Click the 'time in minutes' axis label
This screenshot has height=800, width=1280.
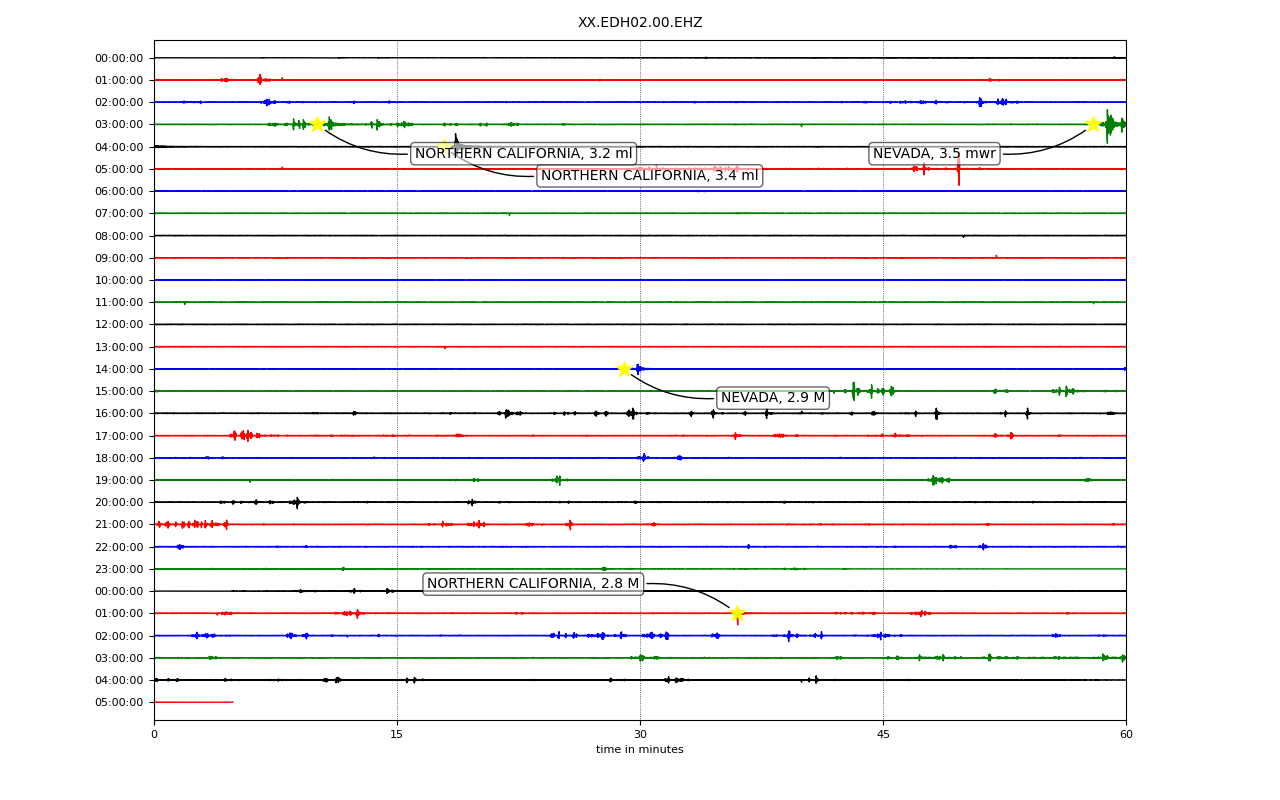pyautogui.click(x=640, y=750)
